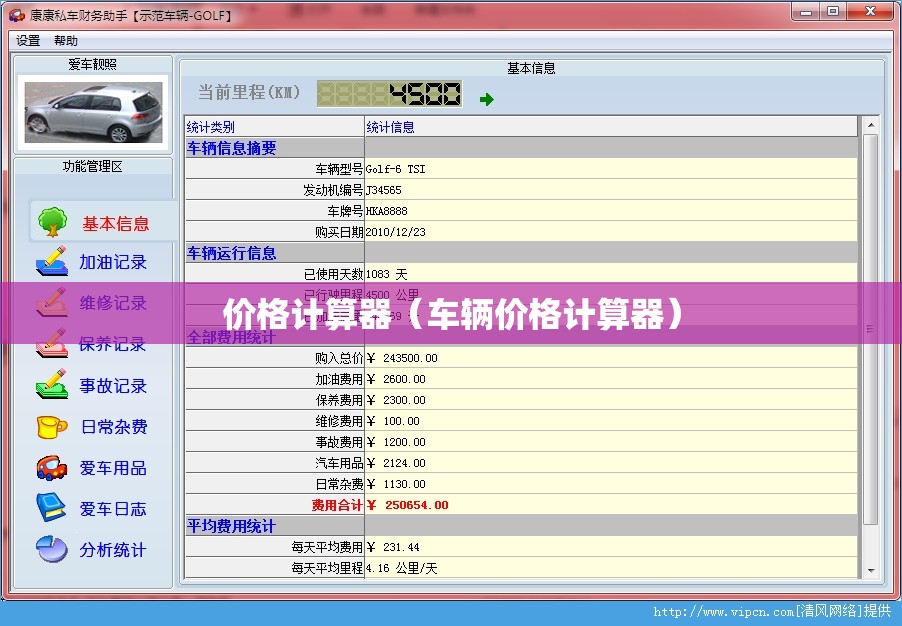Close the 康康私车财务助手 window
This screenshot has height=626, width=902.
click(870, 12)
